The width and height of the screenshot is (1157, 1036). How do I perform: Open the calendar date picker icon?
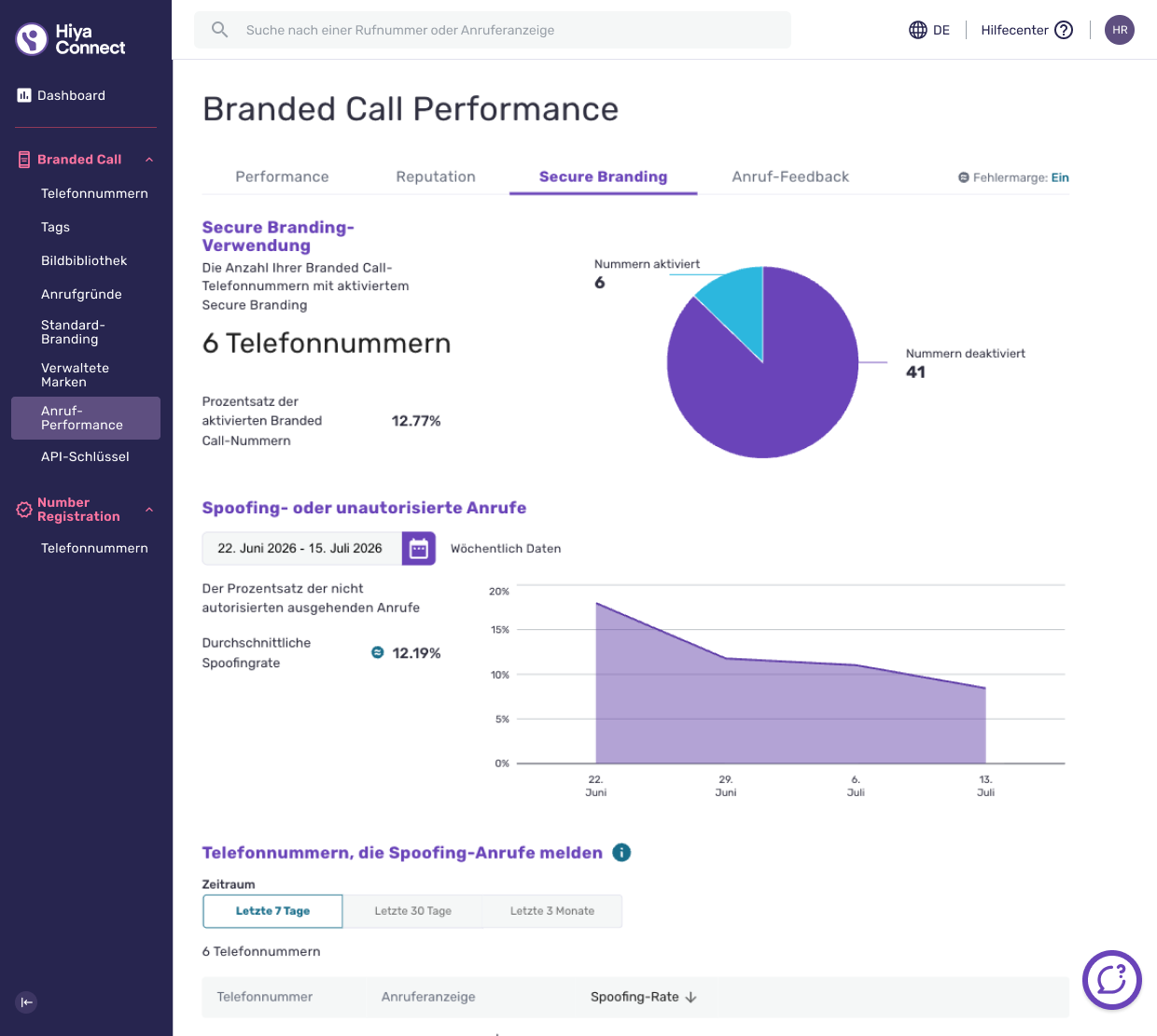(x=419, y=549)
